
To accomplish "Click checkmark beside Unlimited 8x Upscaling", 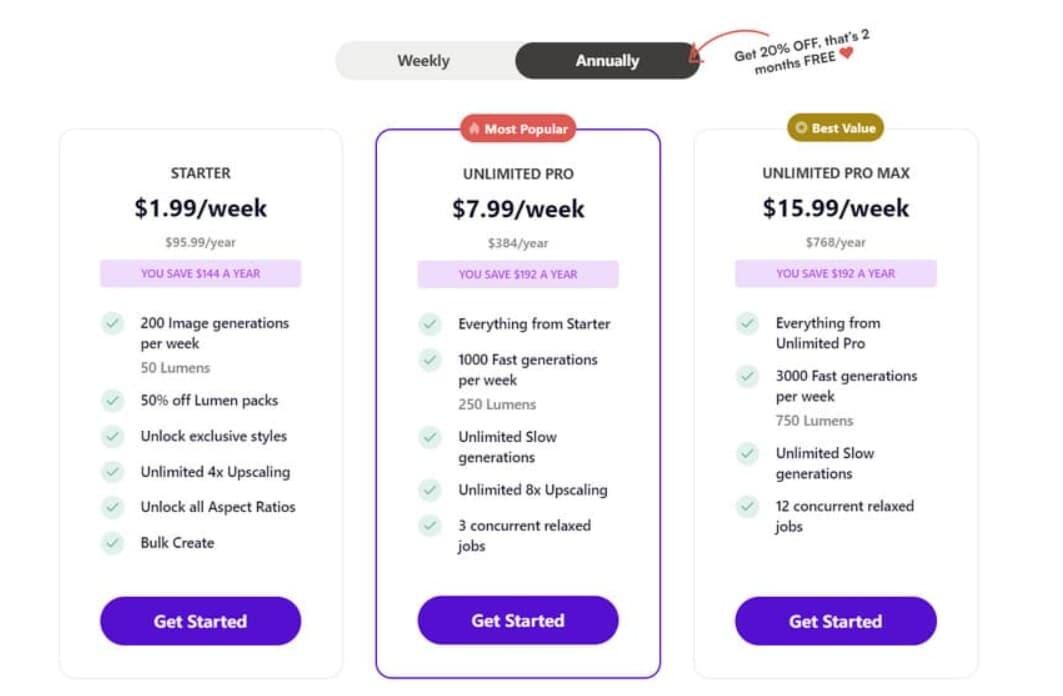I will [430, 490].
